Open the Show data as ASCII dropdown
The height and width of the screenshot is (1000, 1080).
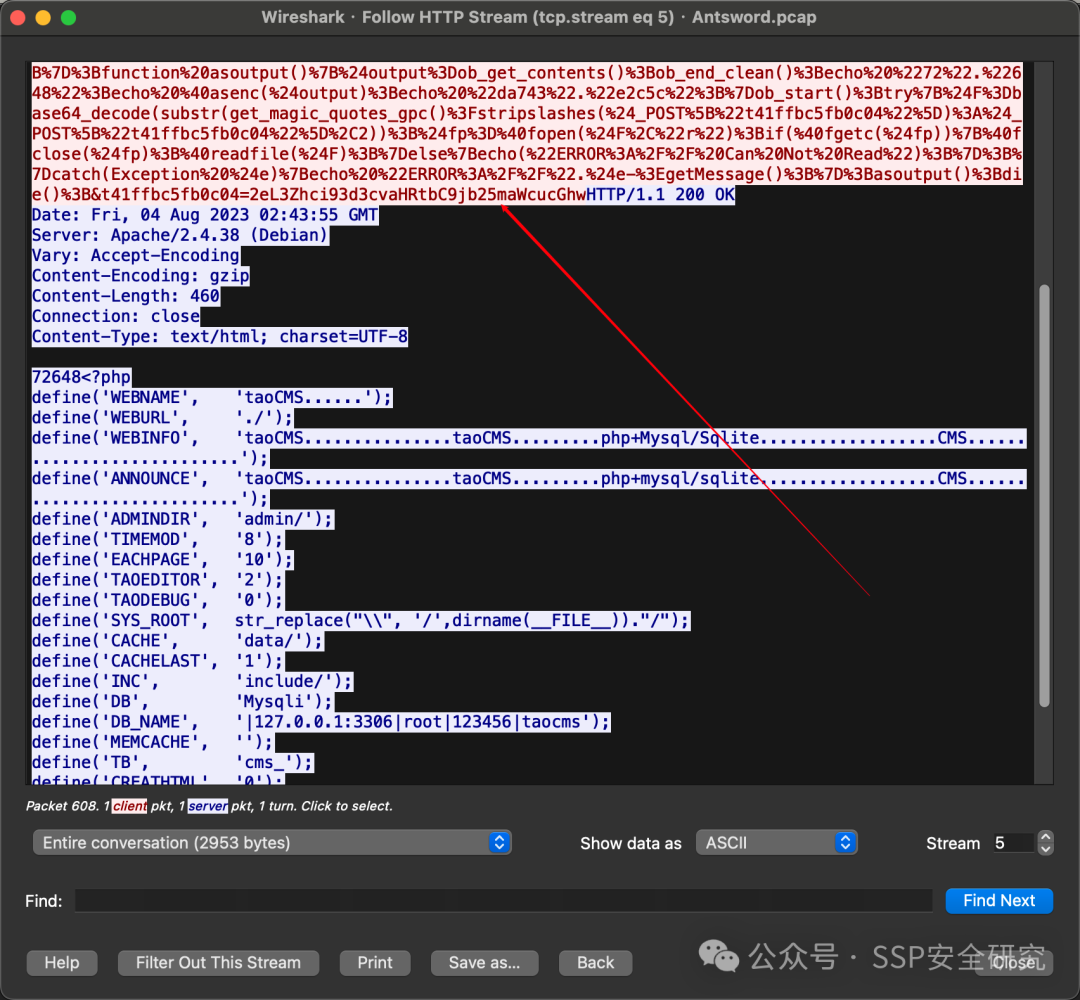776,842
